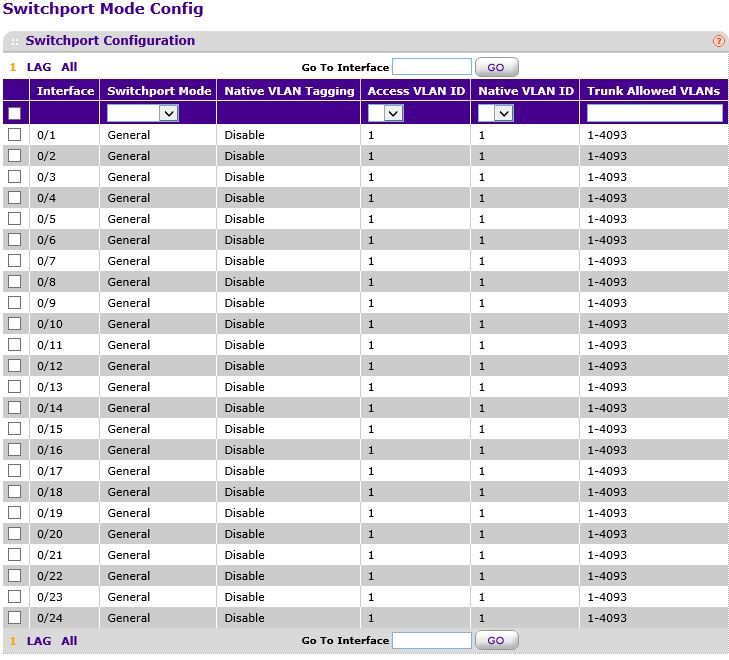The height and width of the screenshot is (660, 729).
Task: Switch to the bottom LAG link
Action: (39, 641)
